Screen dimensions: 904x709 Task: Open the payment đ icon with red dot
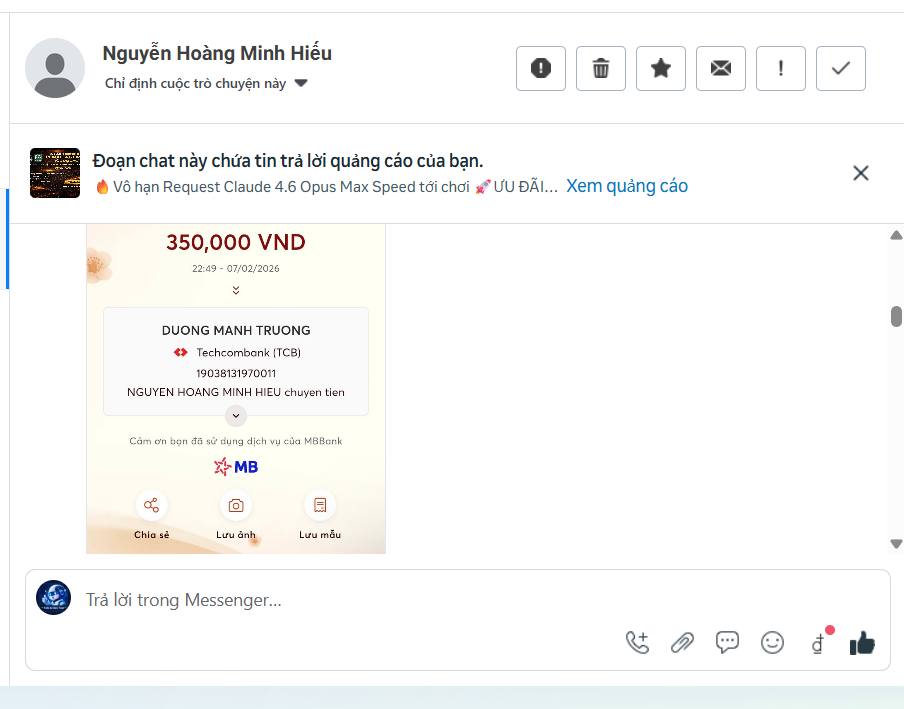click(817, 644)
